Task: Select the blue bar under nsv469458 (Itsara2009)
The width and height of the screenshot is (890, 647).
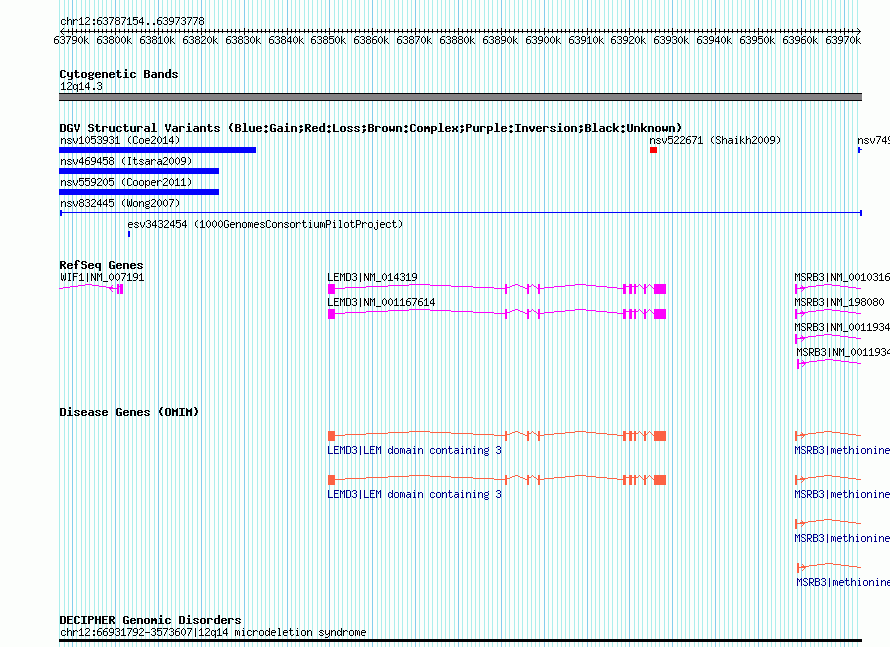Action: pyautogui.click(x=139, y=171)
